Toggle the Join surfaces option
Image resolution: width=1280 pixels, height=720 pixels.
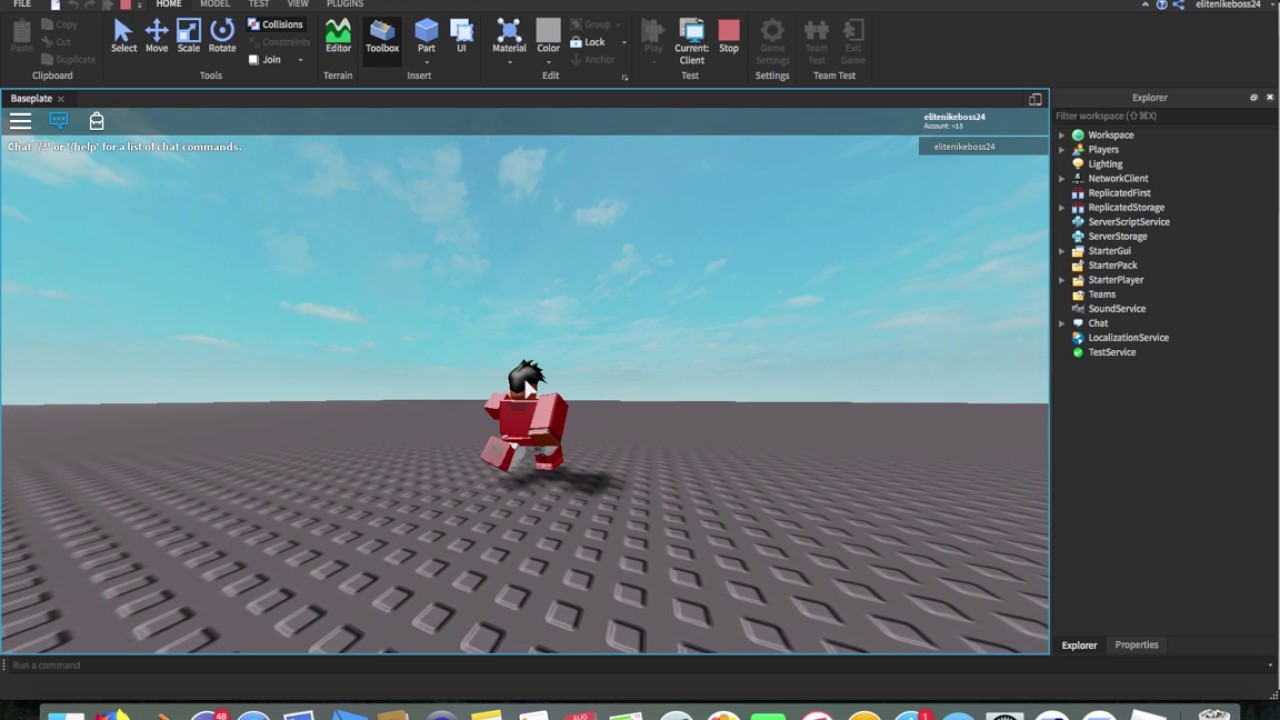point(265,60)
